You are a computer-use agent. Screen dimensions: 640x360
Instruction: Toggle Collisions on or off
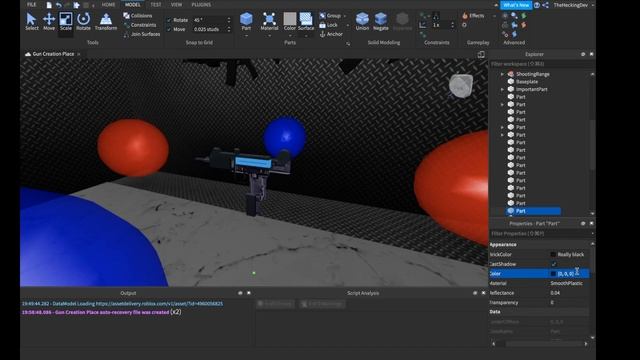[x=138, y=16]
